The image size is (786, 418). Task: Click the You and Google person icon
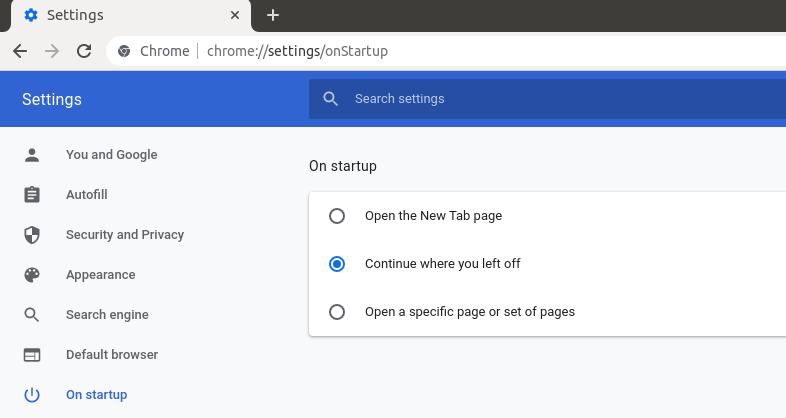[x=32, y=155]
